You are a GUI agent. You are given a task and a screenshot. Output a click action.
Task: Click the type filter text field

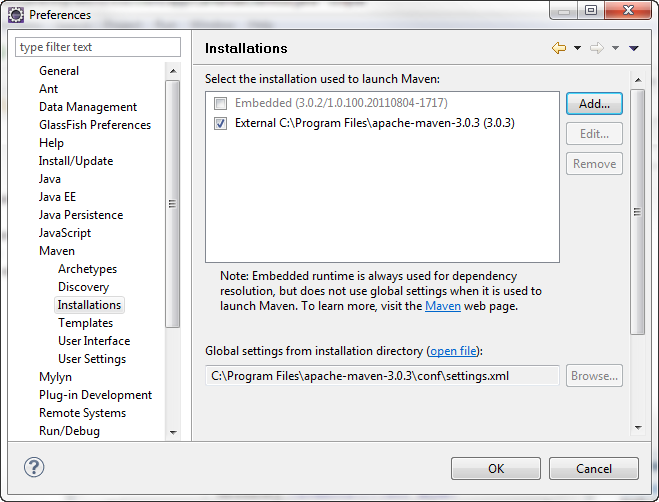98,47
